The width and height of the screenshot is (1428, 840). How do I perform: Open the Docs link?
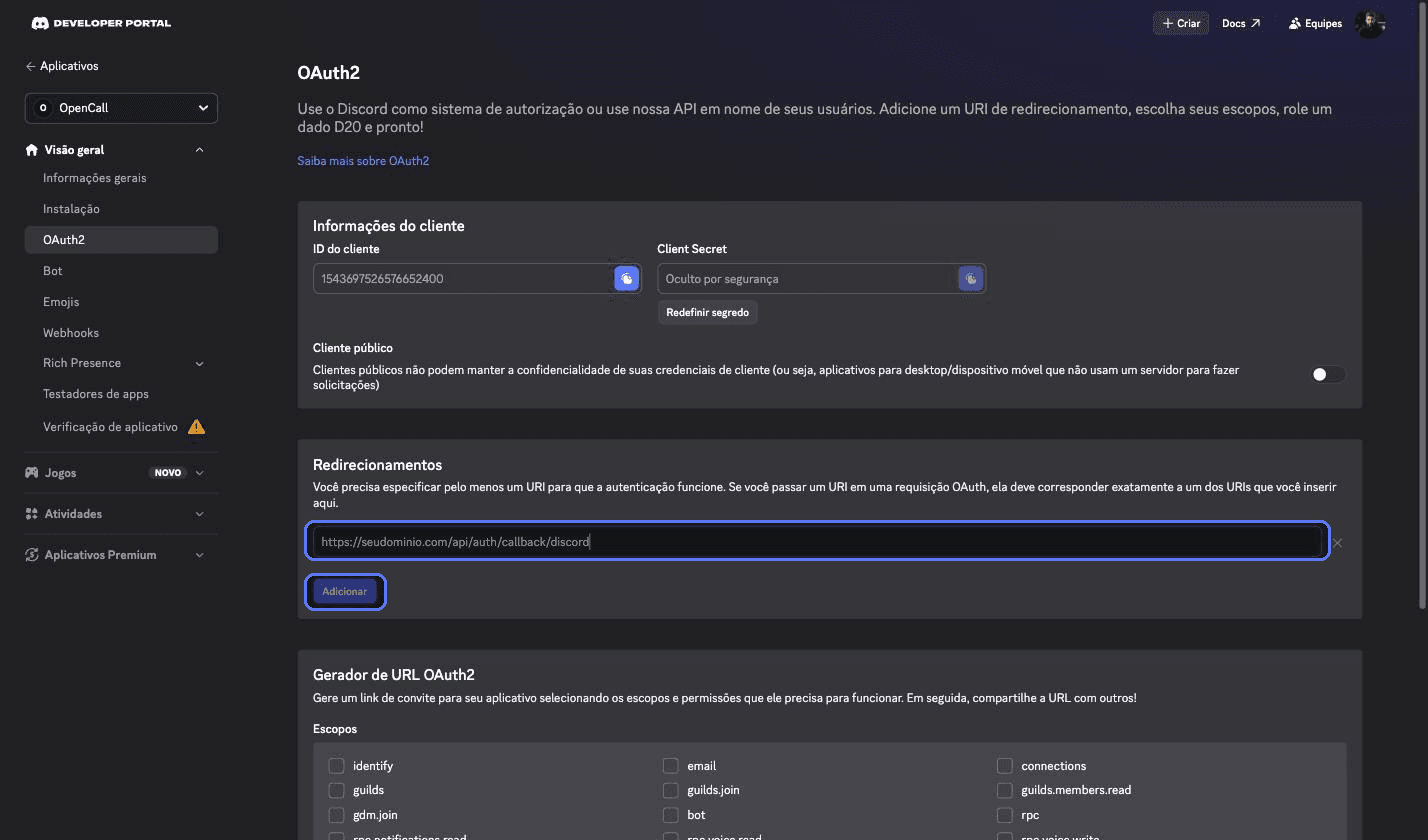pos(1241,23)
